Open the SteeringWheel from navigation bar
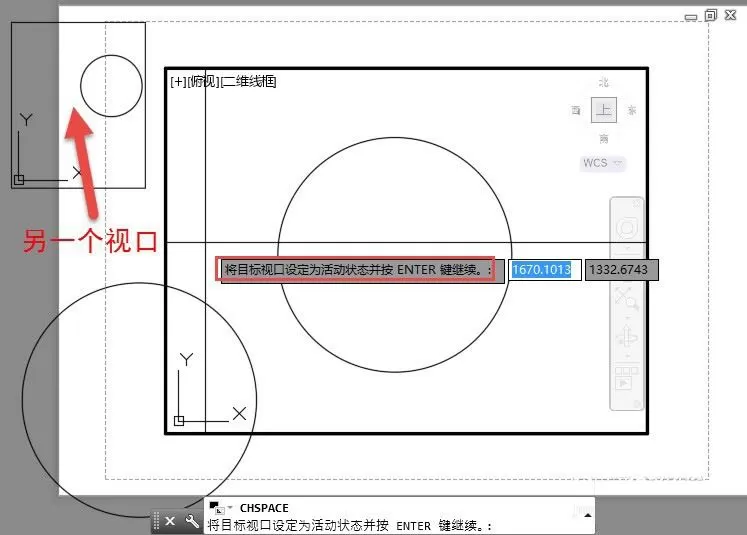This screenshot has width=747, height=535. tap(627, 228)
